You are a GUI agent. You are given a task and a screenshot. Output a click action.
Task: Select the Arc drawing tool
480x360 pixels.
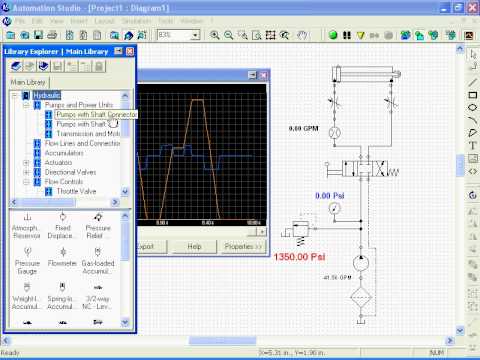coord(473,120)
